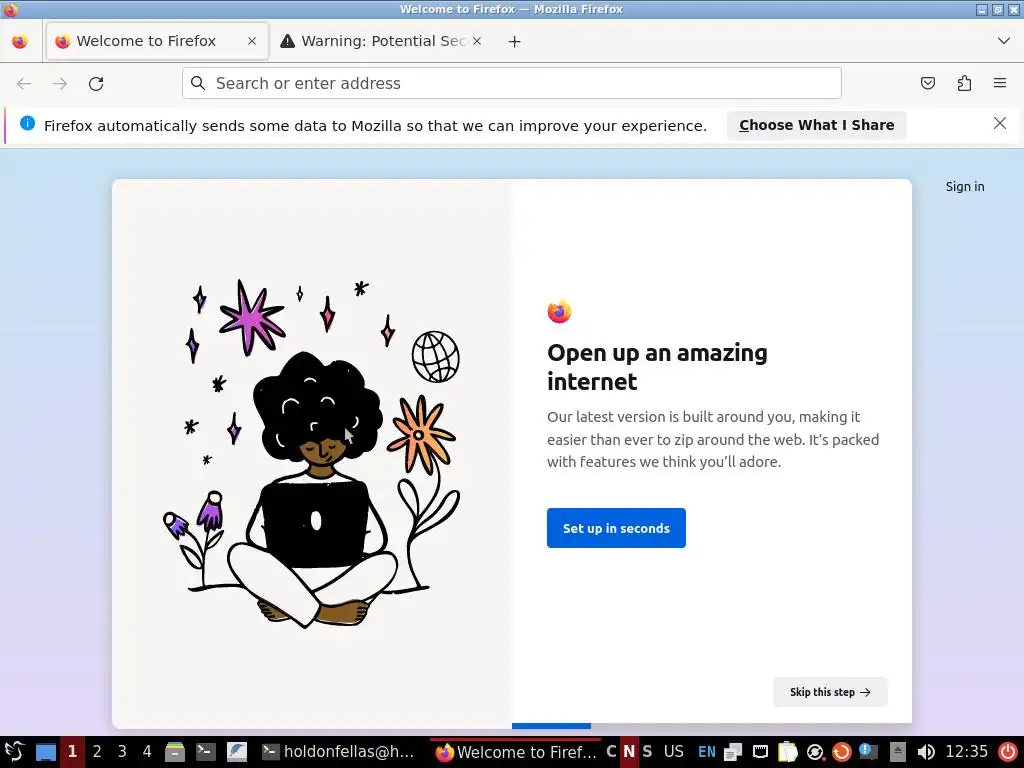Open the Extensions puzzle icon
The image size is (1024, 768).
click(x=964, y=84)
